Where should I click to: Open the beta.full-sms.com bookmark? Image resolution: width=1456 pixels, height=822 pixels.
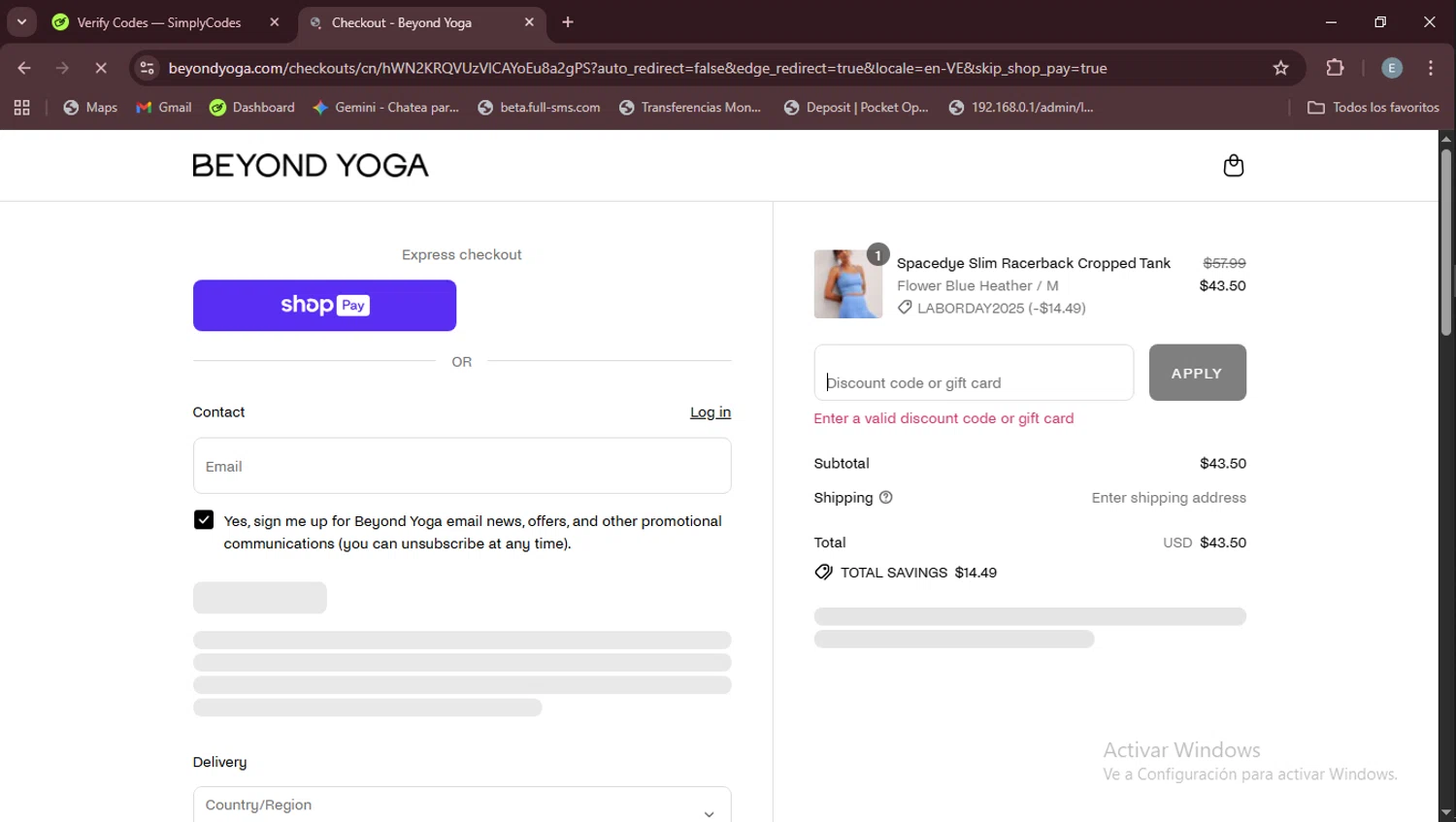coord(539,108)
